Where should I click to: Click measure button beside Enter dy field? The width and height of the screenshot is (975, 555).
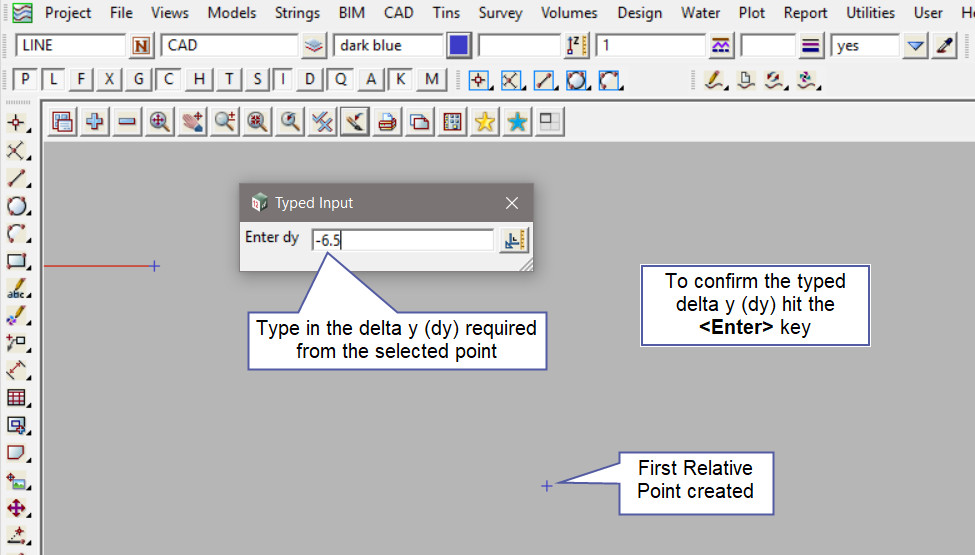pos(513,240)
